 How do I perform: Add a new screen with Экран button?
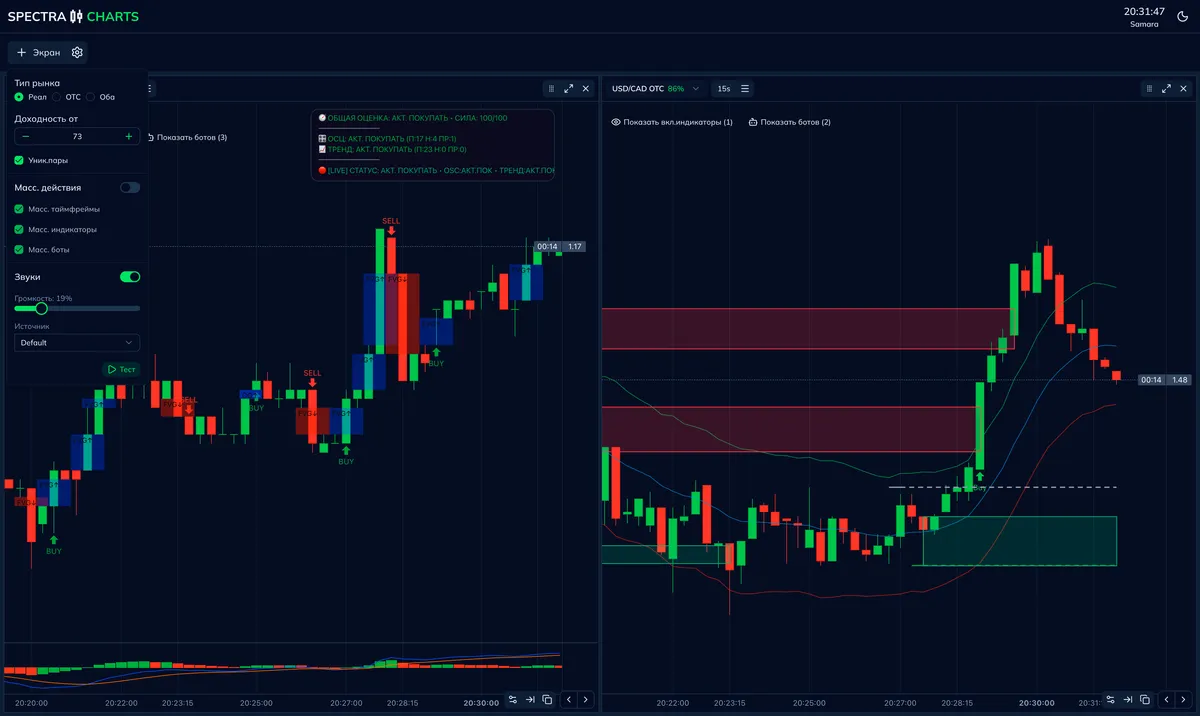38,52
